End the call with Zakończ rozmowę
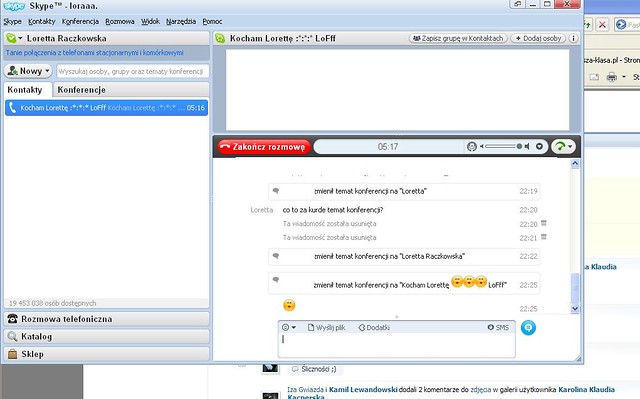Viewport: 640px width, 399px height. (264, 147)
